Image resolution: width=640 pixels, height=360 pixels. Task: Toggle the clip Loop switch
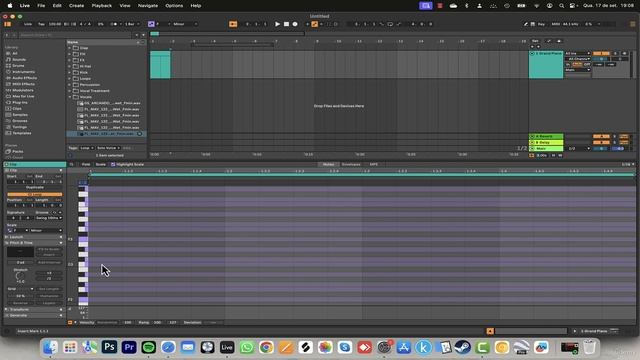click(x=35, y=194)
